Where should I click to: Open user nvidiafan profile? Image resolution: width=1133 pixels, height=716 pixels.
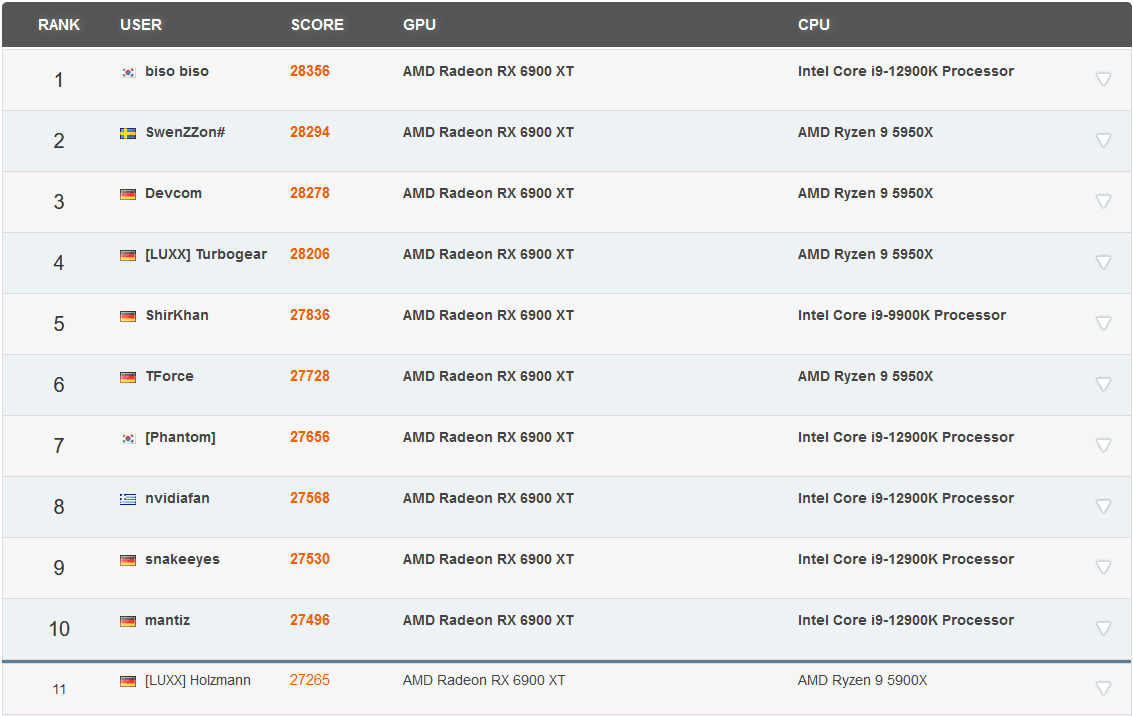tap(177, 499)
